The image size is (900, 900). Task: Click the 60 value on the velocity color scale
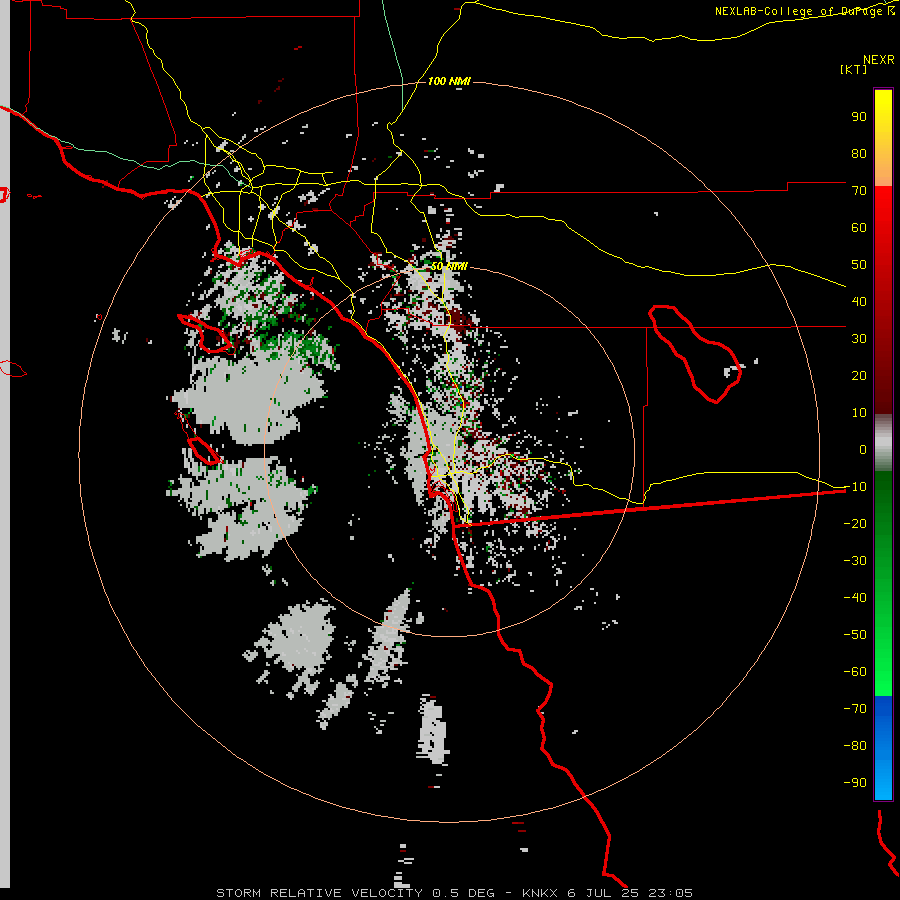[x=859, y=228]
